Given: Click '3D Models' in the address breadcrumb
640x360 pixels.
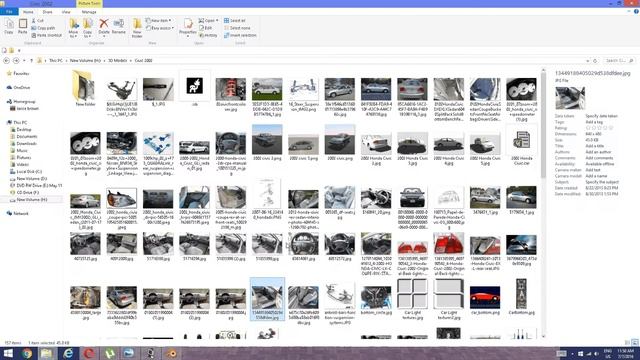Looking at the screenshot, I should [118, 60].
